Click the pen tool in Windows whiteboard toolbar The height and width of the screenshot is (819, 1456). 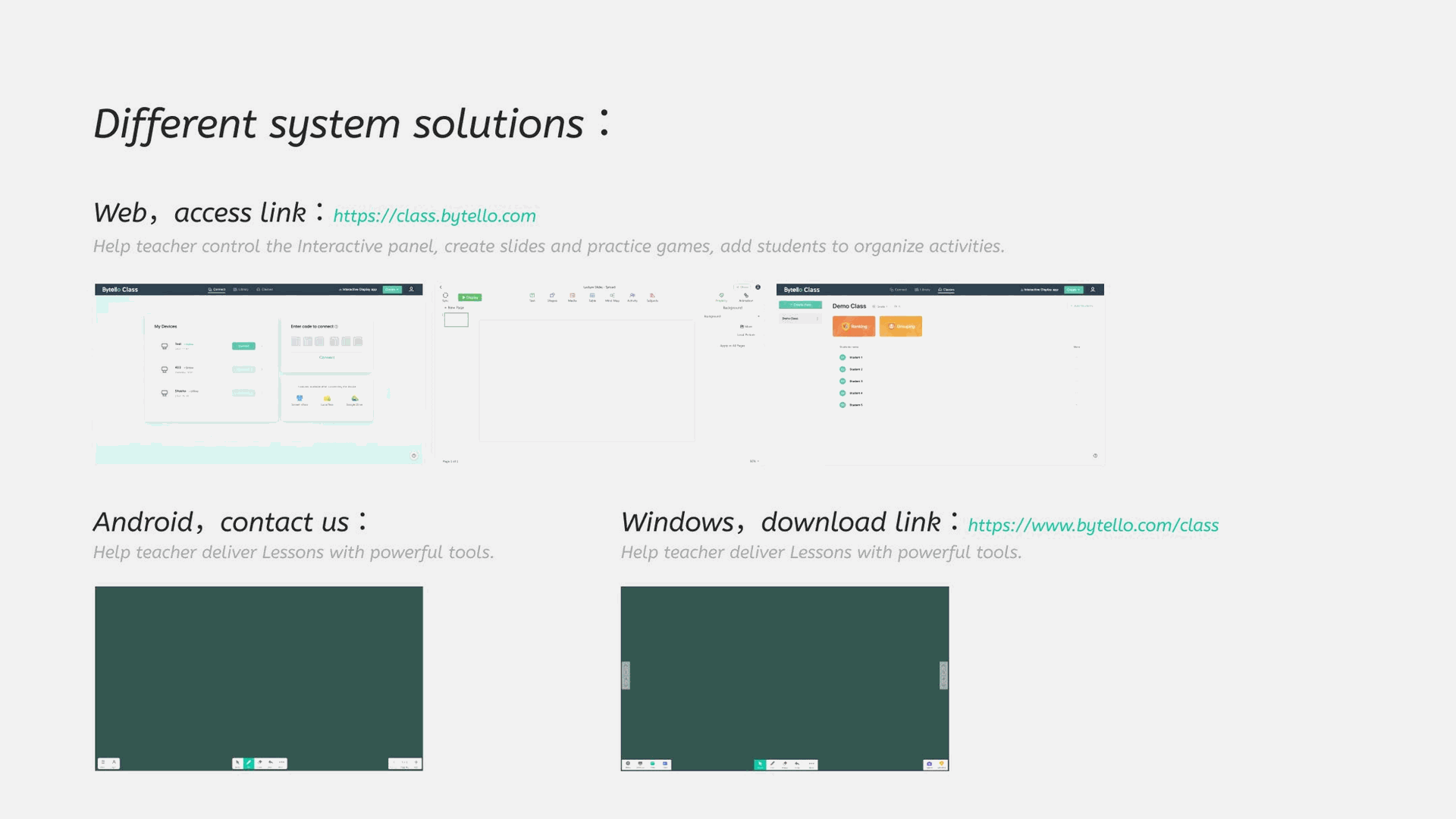coord(772,764)
